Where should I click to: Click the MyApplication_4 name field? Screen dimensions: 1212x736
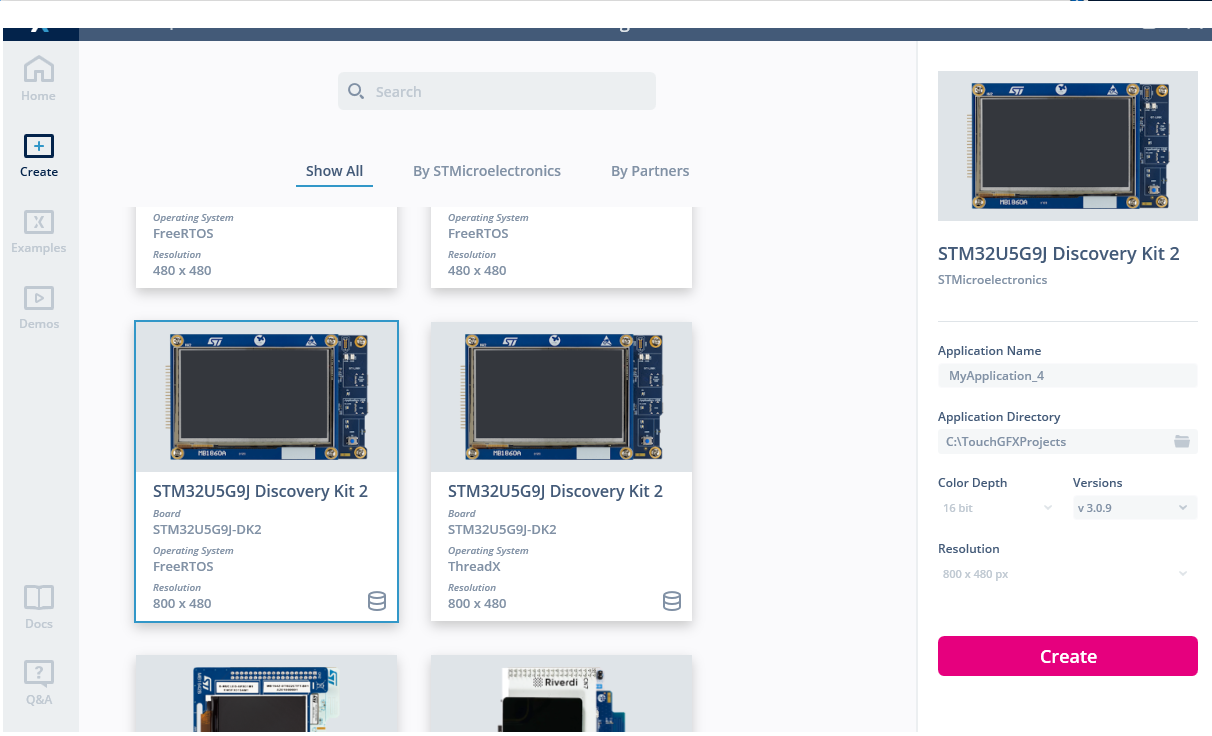point(1067,375)
